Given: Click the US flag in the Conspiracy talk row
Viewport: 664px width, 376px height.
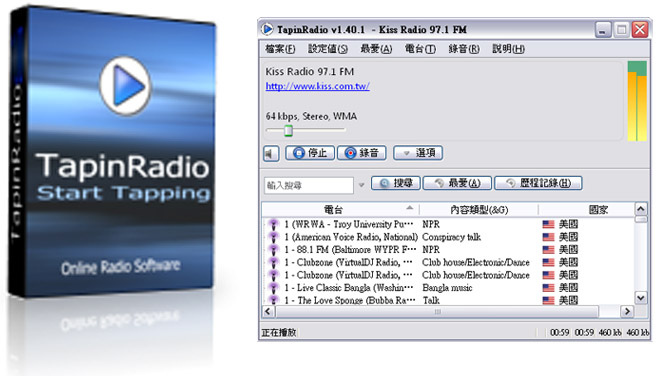Looking at the screenshot, I should pyautogui.click(x=548, y=237).
